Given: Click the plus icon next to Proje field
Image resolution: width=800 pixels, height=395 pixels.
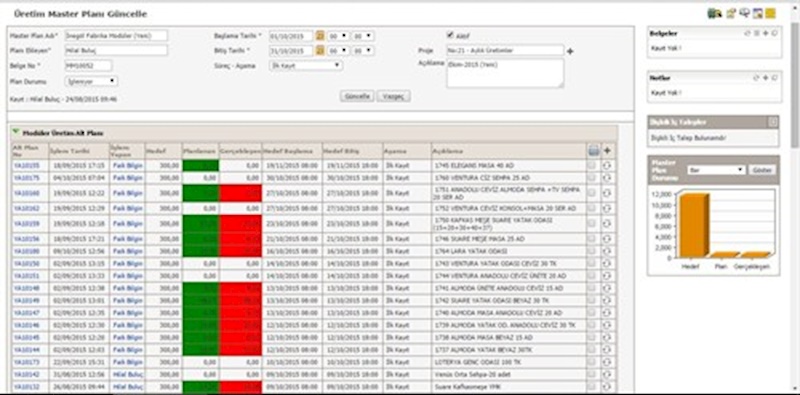Looking at the screenshot, I should click(570, 52).
